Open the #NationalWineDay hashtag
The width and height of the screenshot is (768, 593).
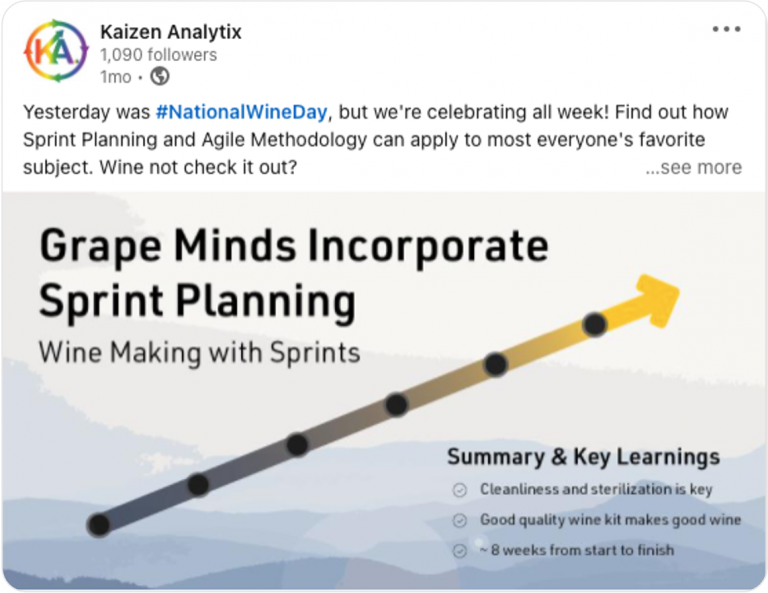(241, 111)
